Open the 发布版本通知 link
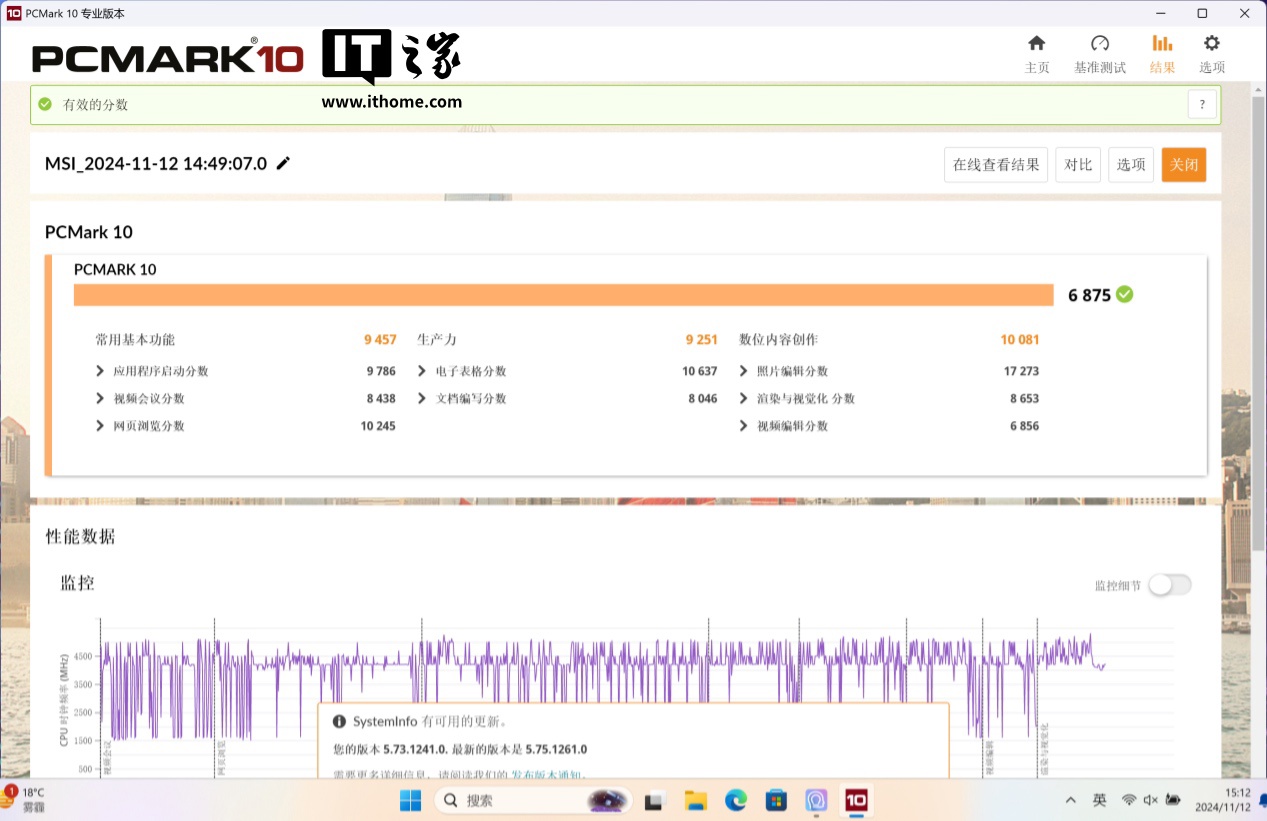1267x821 pixels. [x=547, y=774]
